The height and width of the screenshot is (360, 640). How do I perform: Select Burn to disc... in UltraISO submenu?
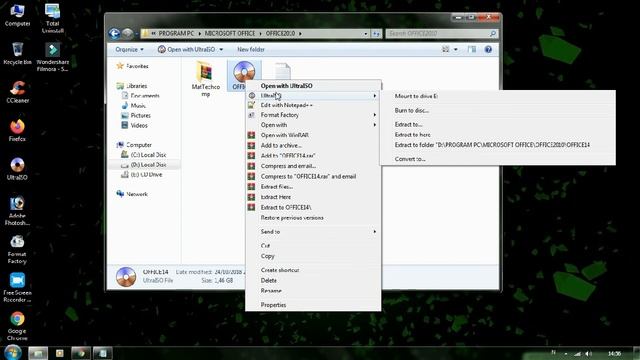click(x=498, y=111)
